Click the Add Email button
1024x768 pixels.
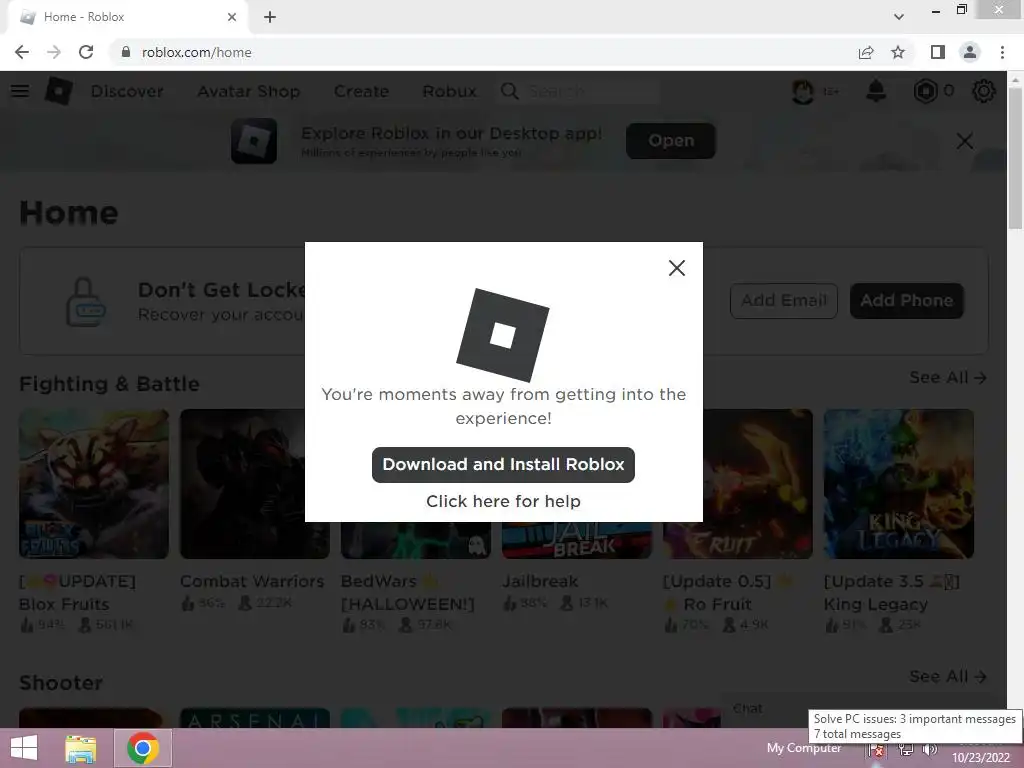(784, 300)
